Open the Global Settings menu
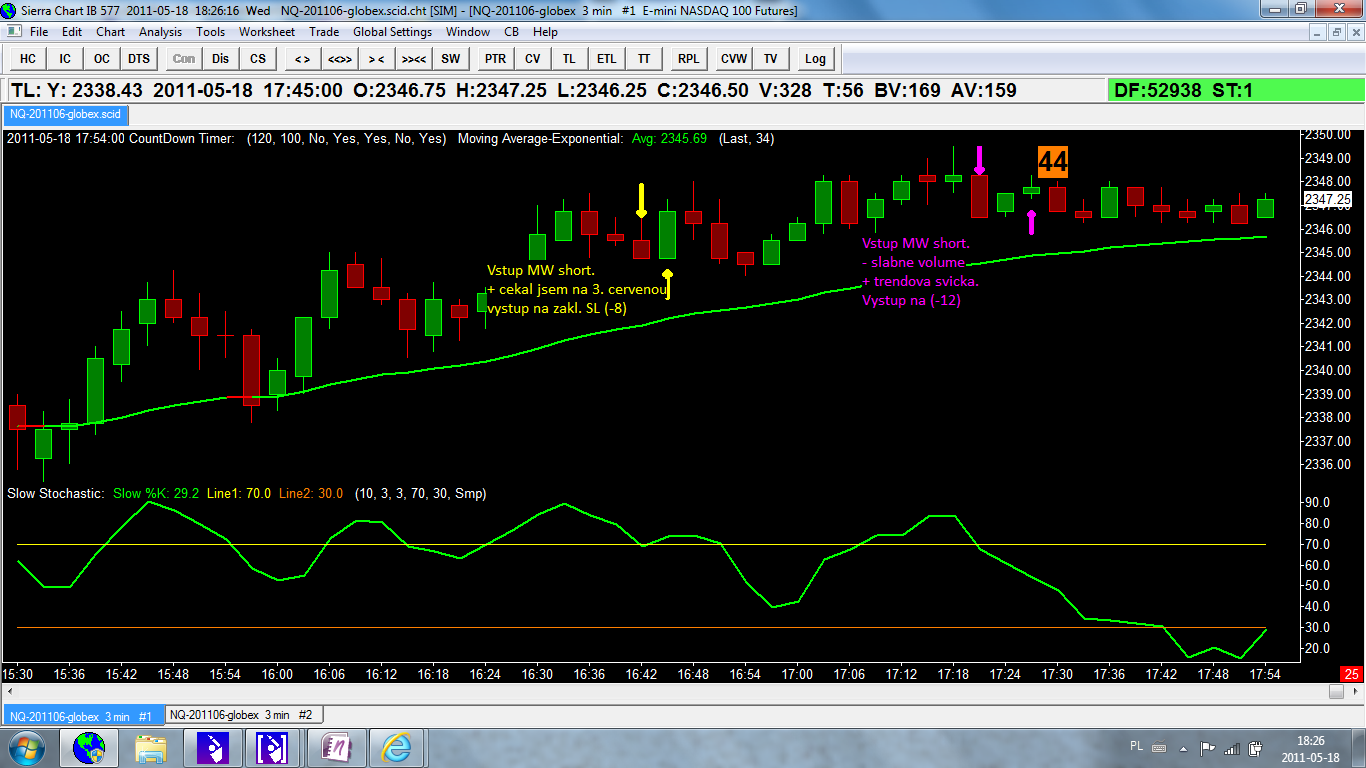The height and width of the screenshot is (768, 1366). [393, 32]
